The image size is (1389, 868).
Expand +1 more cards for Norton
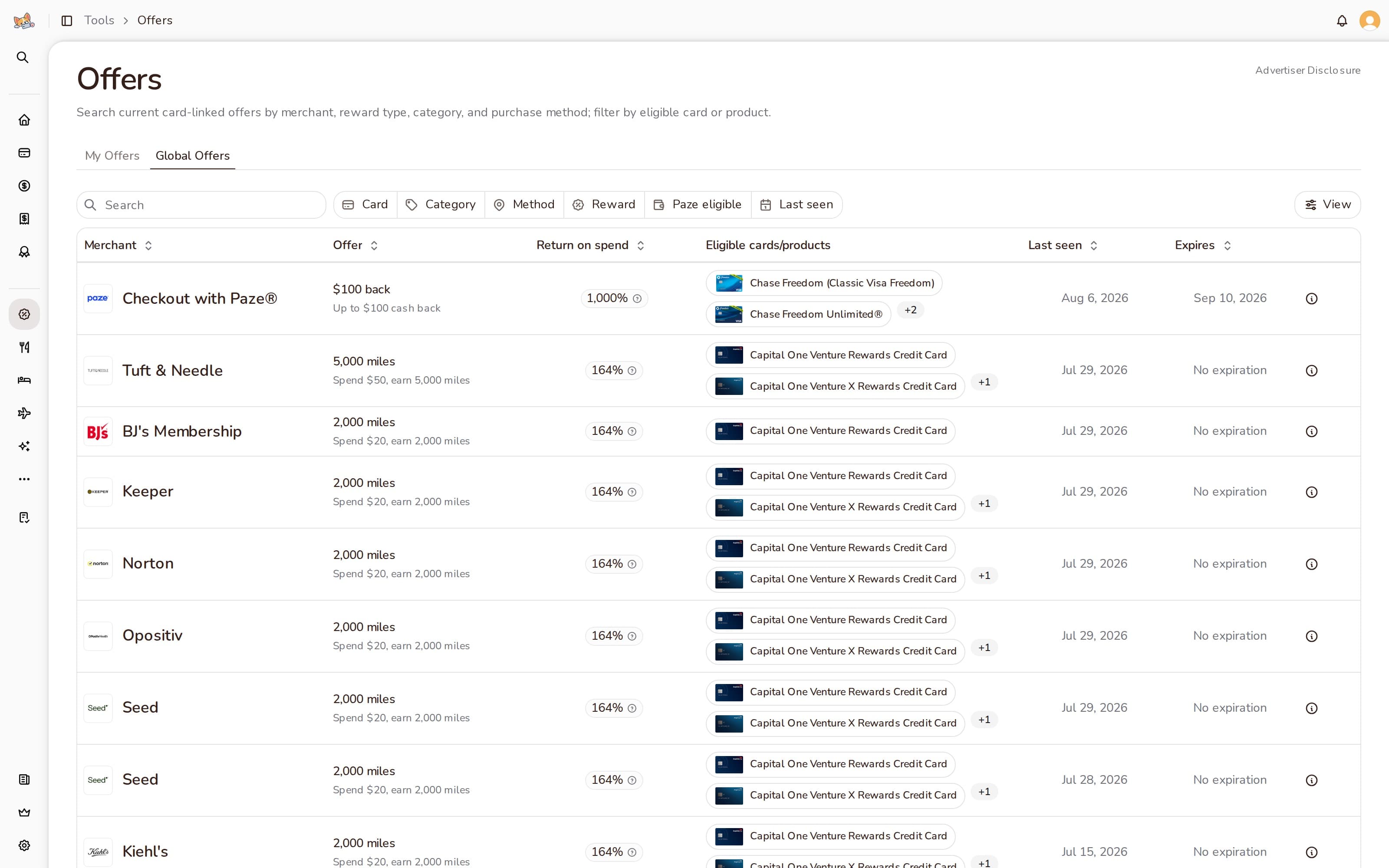pos(984,576)
